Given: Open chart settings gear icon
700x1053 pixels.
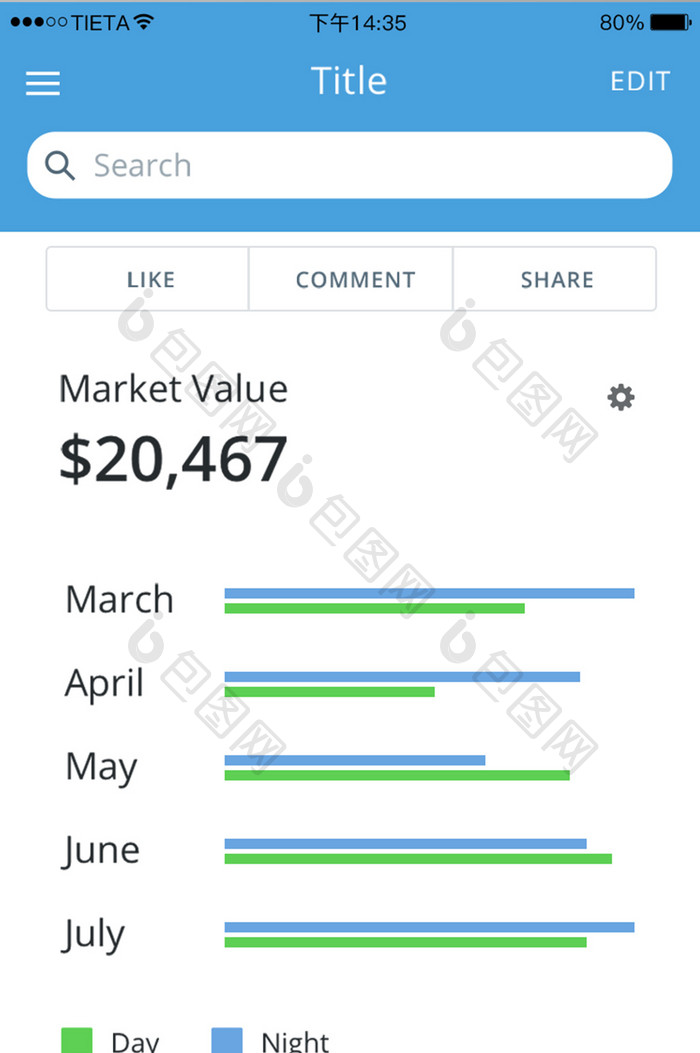Looking at the screenshot, I should [x=621, y=398].
